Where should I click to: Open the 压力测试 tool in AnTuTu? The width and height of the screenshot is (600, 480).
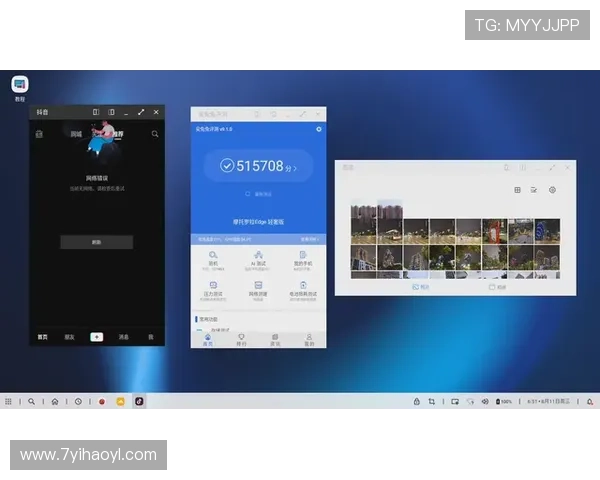213,291
